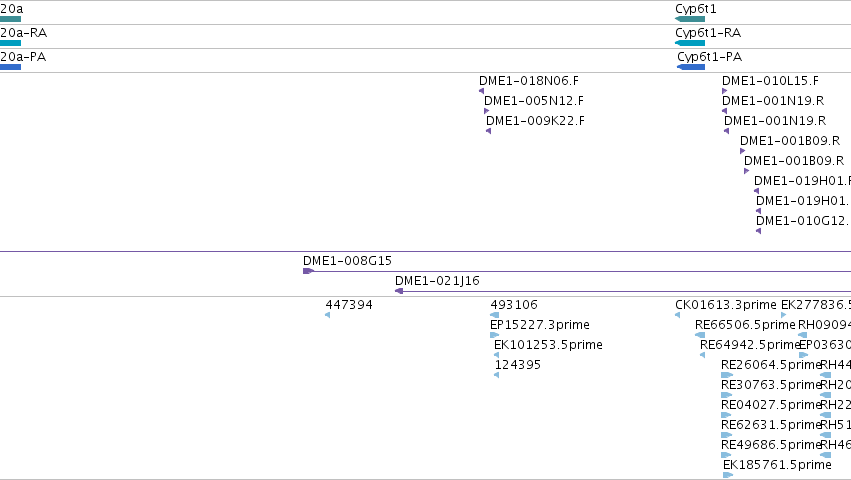Viewport: 851px width, 480px height.
Task: Click the EP15227.3prime feature glyph
Action: (494, 335)
